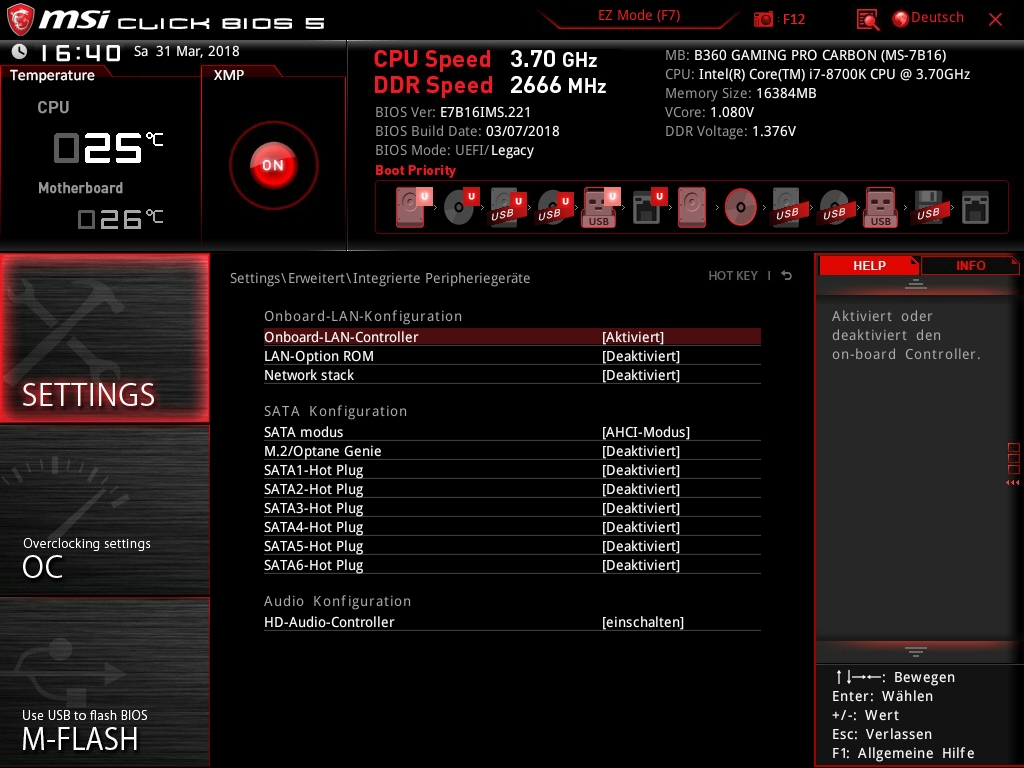
Task: Click the MSI dragon shield logo
Action: pyautogui.click(x=20, y=20)
